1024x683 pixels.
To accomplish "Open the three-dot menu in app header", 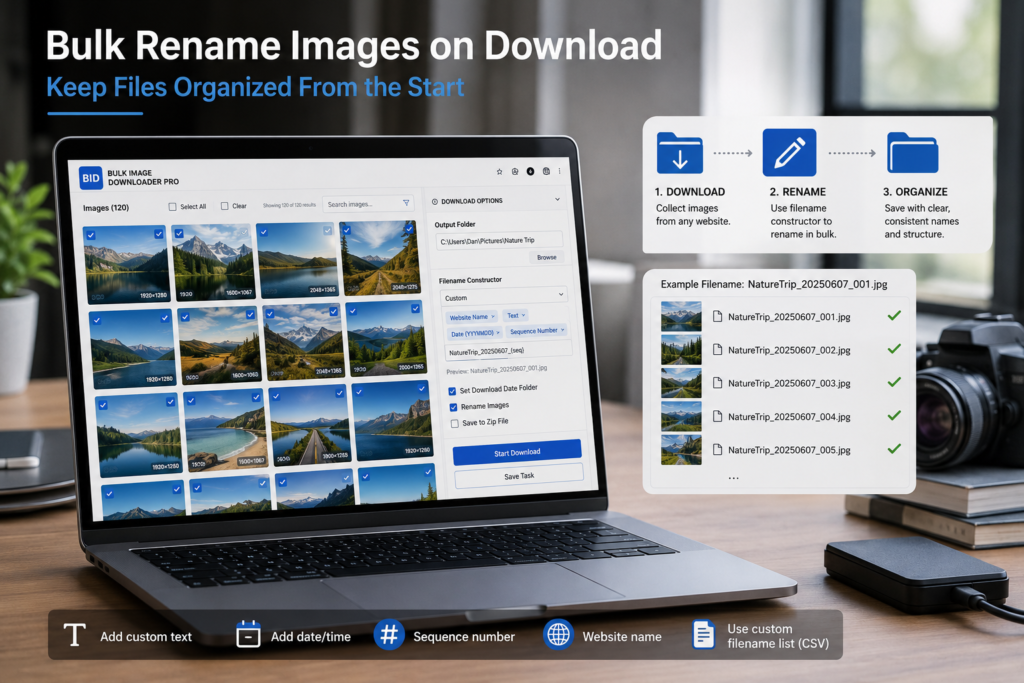I will click(x=560, y=171).
